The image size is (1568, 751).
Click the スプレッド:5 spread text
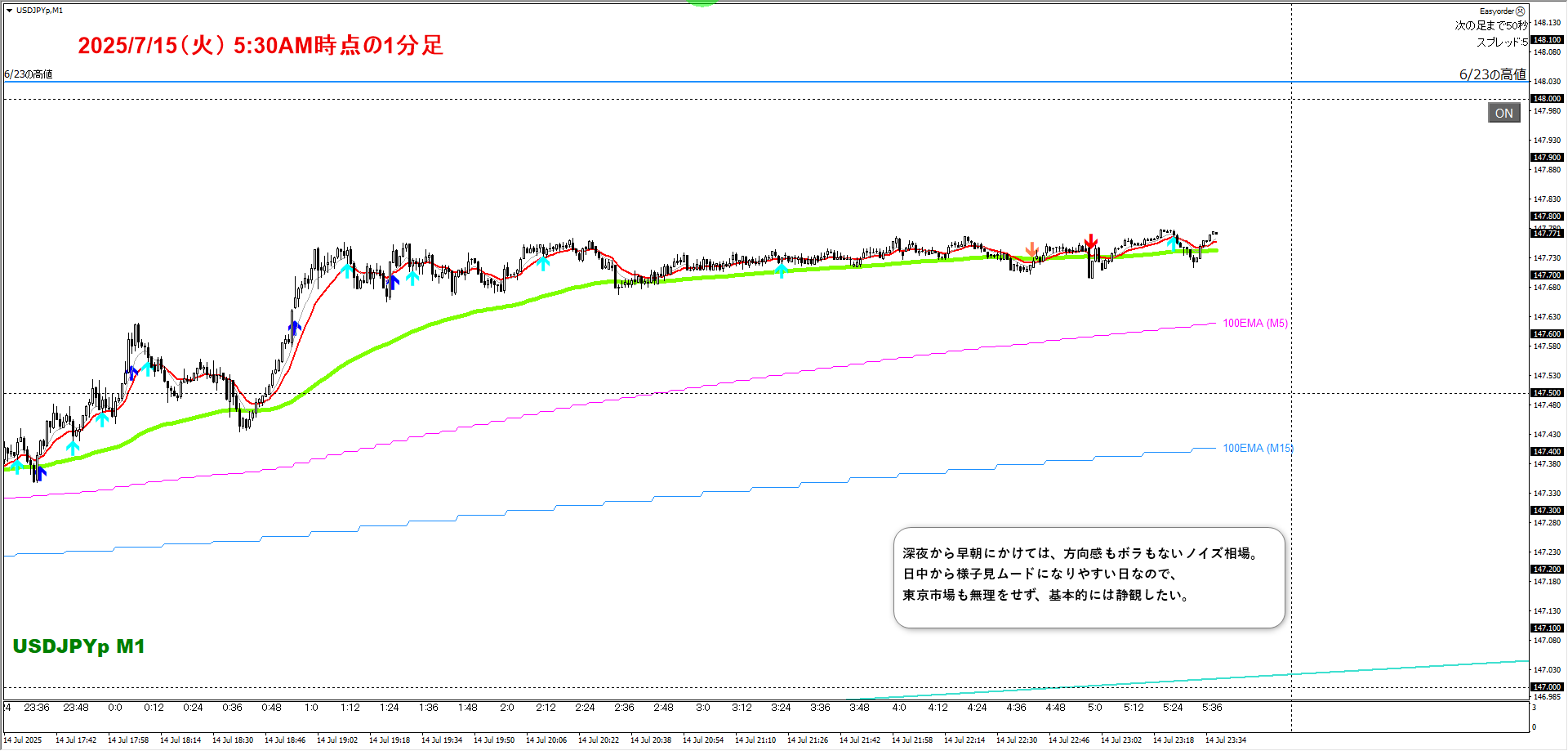pyautogui.click(x=1501, y=42)
